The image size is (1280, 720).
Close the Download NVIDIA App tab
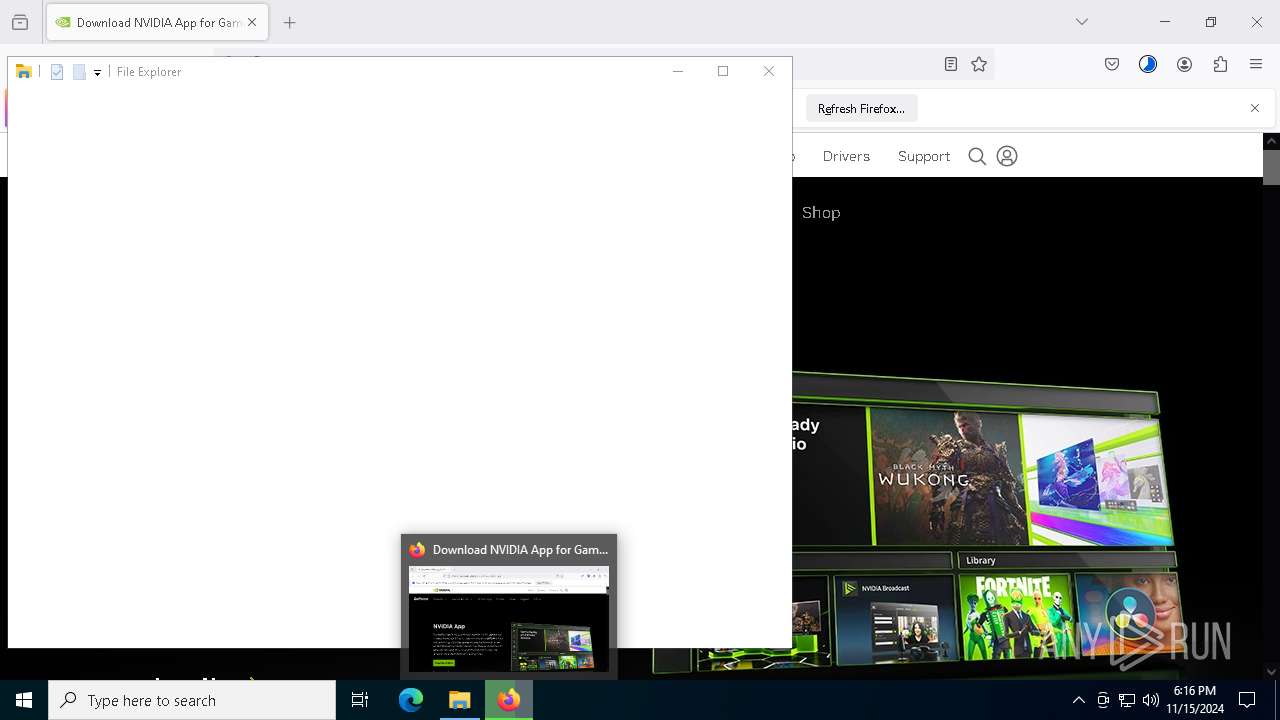(252, 22)
